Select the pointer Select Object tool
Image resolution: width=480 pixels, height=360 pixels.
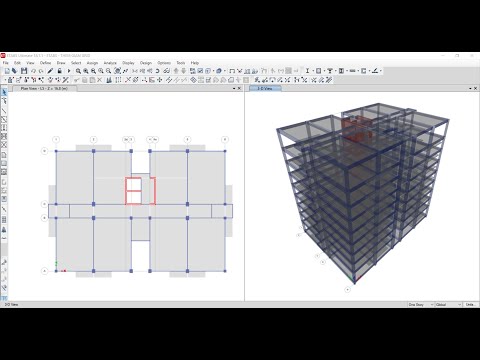[4, 92]
